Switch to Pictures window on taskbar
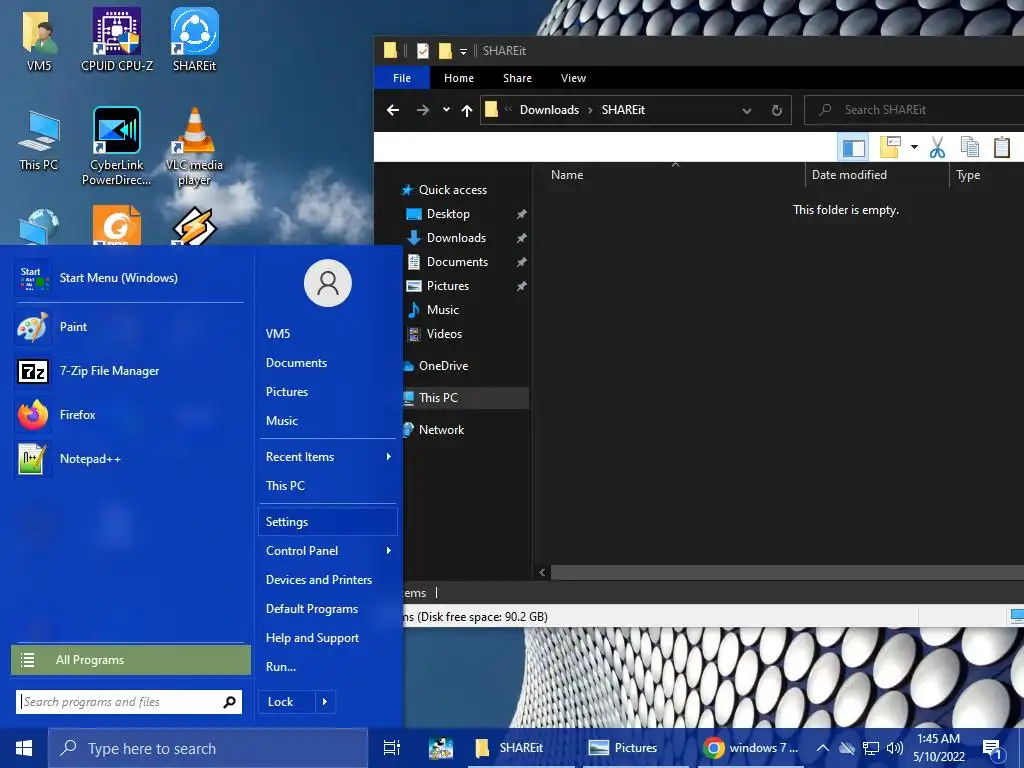1024x768 pixels. click(634, 748)
